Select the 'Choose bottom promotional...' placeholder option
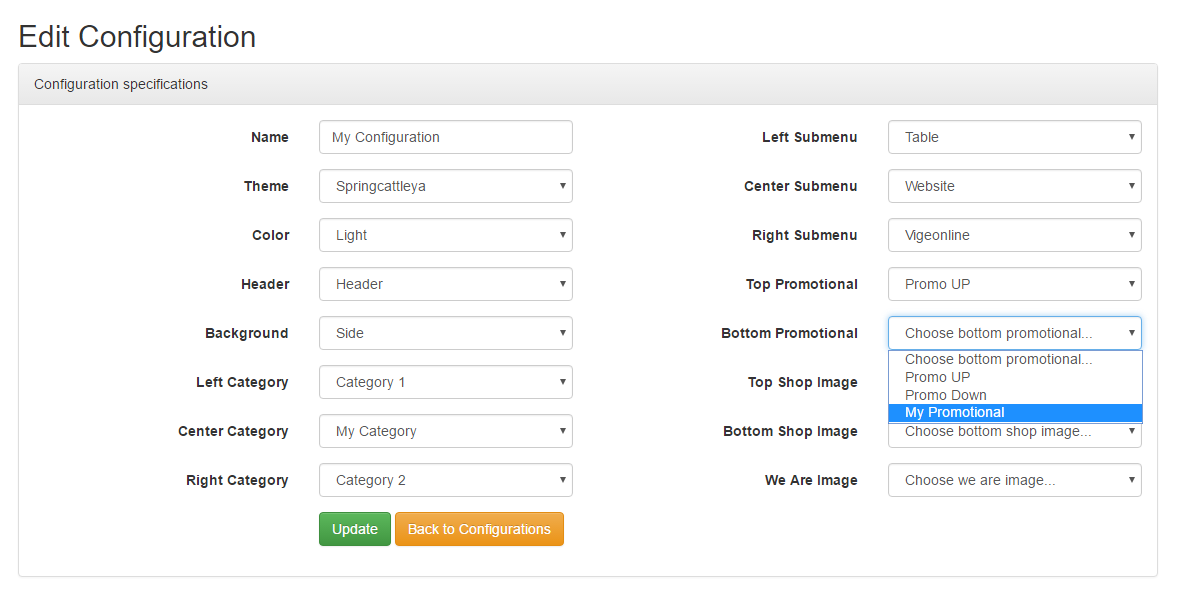 tap(1015, 359)
